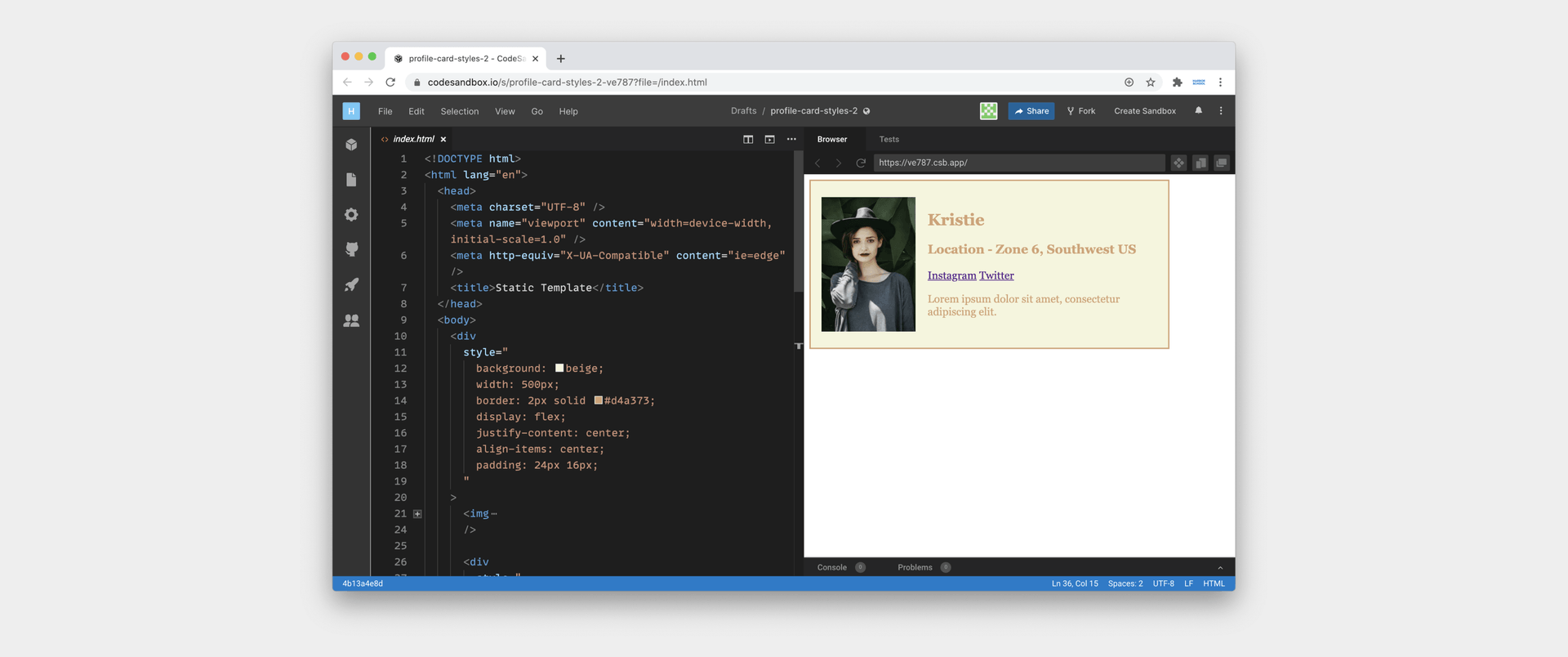Screen dimensions: 1568x657
Task: Open the View menu
Action: tap(505, 111)
